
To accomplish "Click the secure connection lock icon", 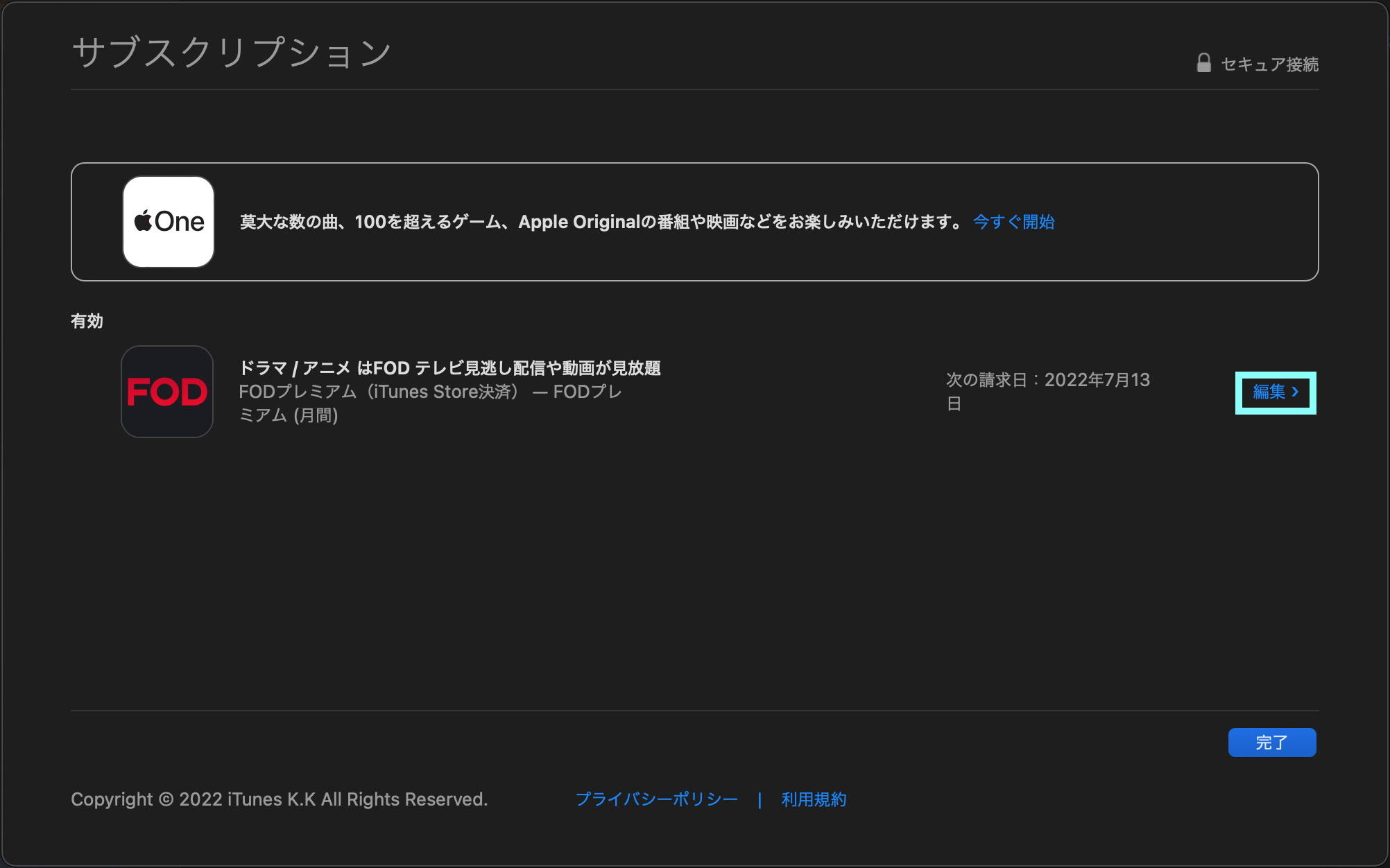I will click(x=1203, y=63).
